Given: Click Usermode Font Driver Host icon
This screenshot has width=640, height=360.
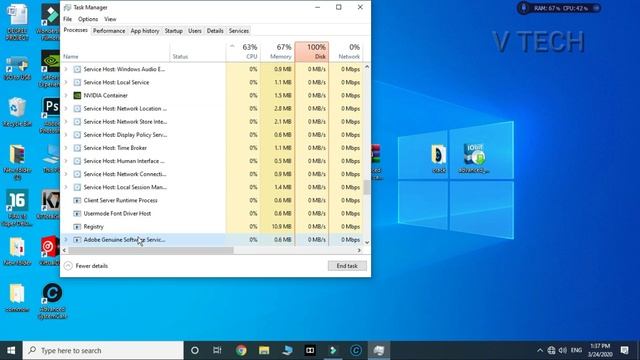Looking at the screenshot, I should (77, 213).
